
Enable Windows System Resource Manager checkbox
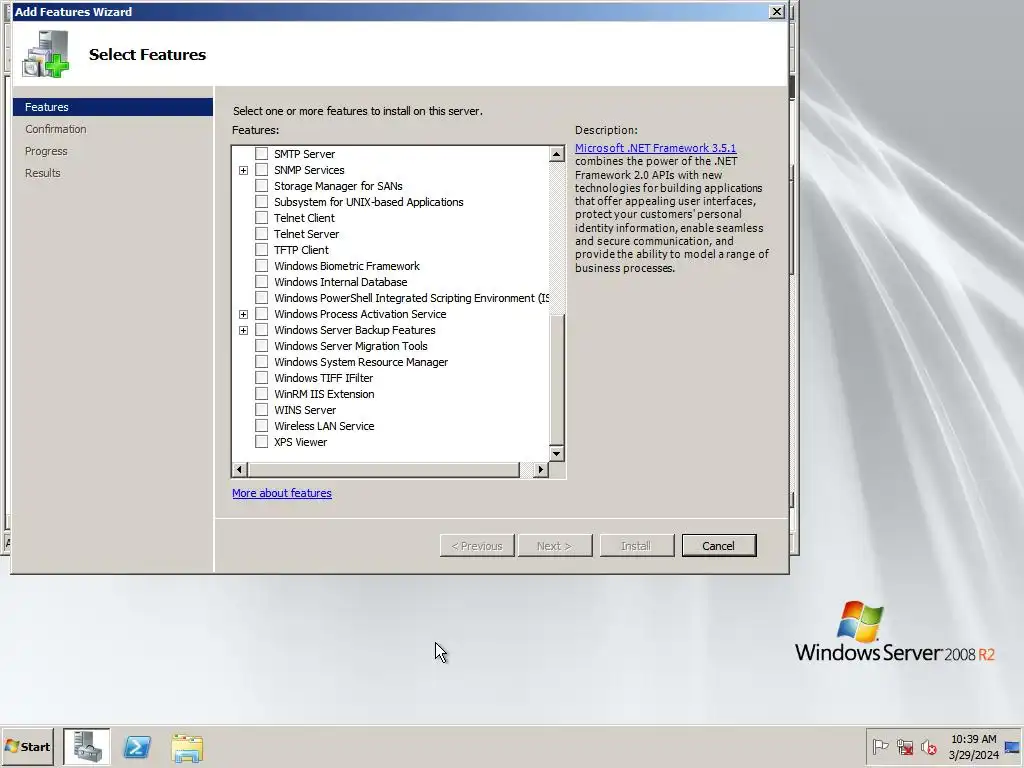tap(261, 362)
